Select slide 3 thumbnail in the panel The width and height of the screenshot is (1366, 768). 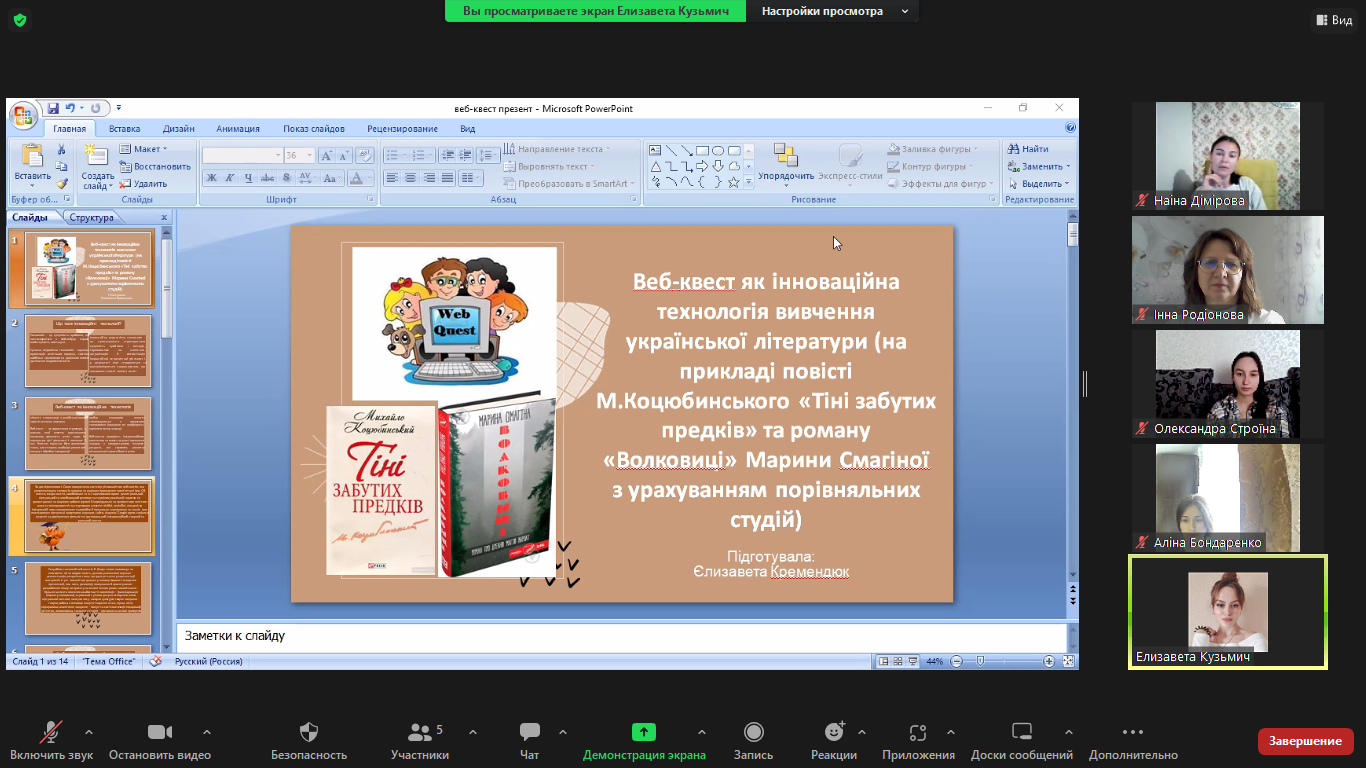coord(88,434)
